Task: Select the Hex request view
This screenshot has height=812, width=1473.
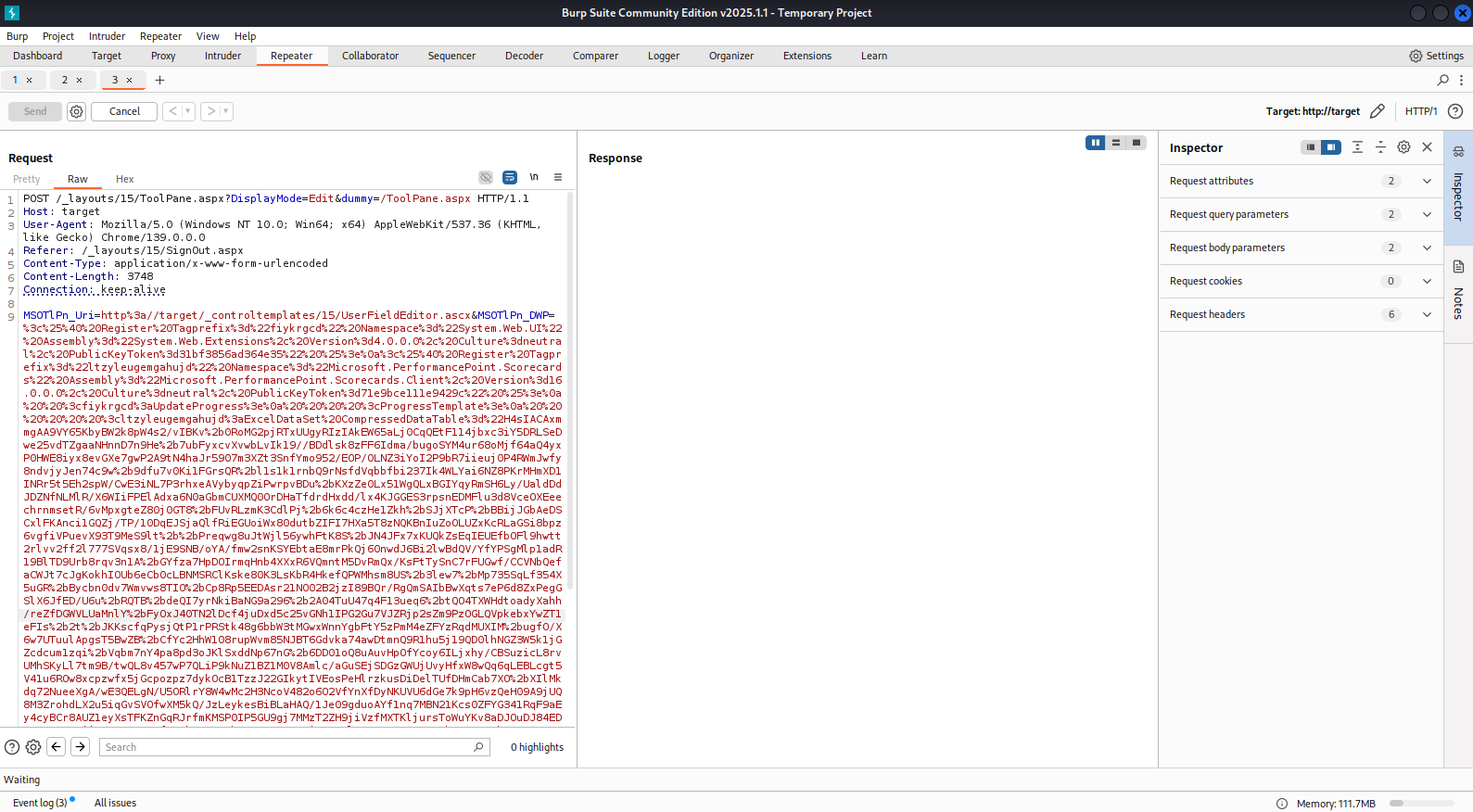Action: click(124, 180)
